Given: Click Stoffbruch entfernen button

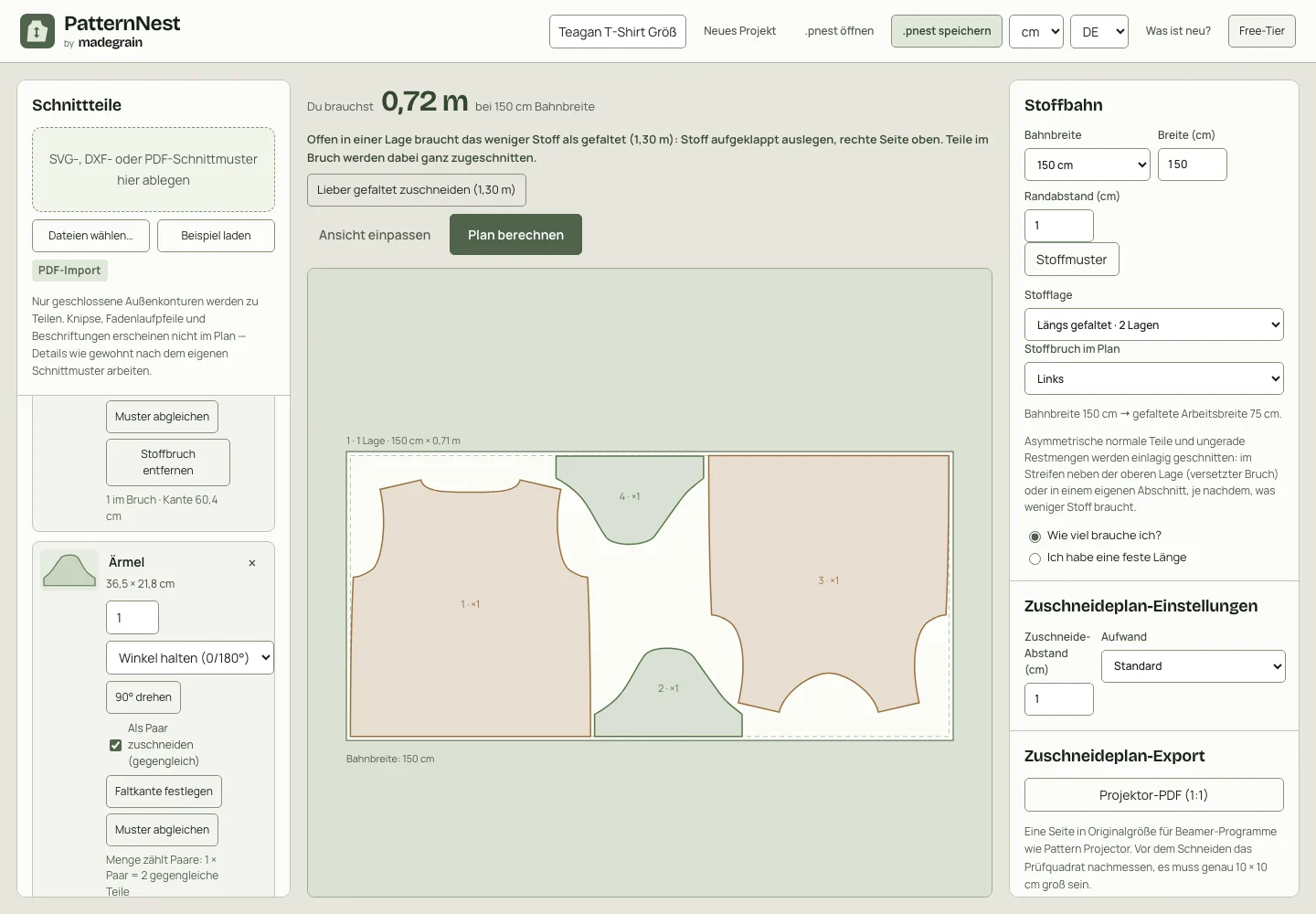Looking at the screenshot, I should 168,462.
